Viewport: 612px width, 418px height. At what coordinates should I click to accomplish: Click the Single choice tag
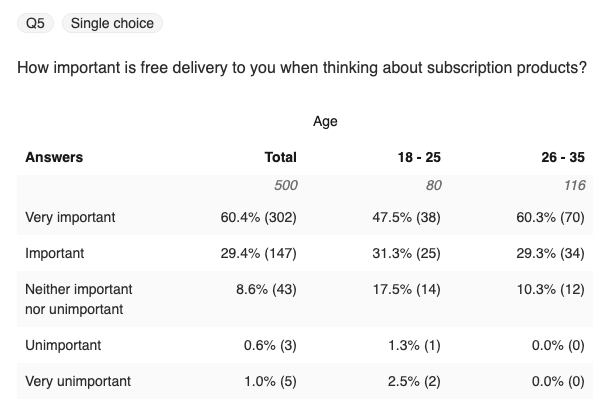tap(113, 22)
